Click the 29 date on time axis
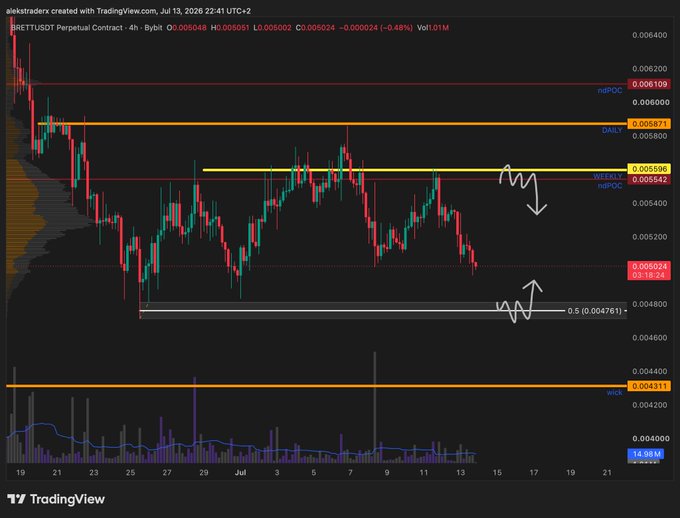This screenshot has height=518, width=680. [203, 472]
